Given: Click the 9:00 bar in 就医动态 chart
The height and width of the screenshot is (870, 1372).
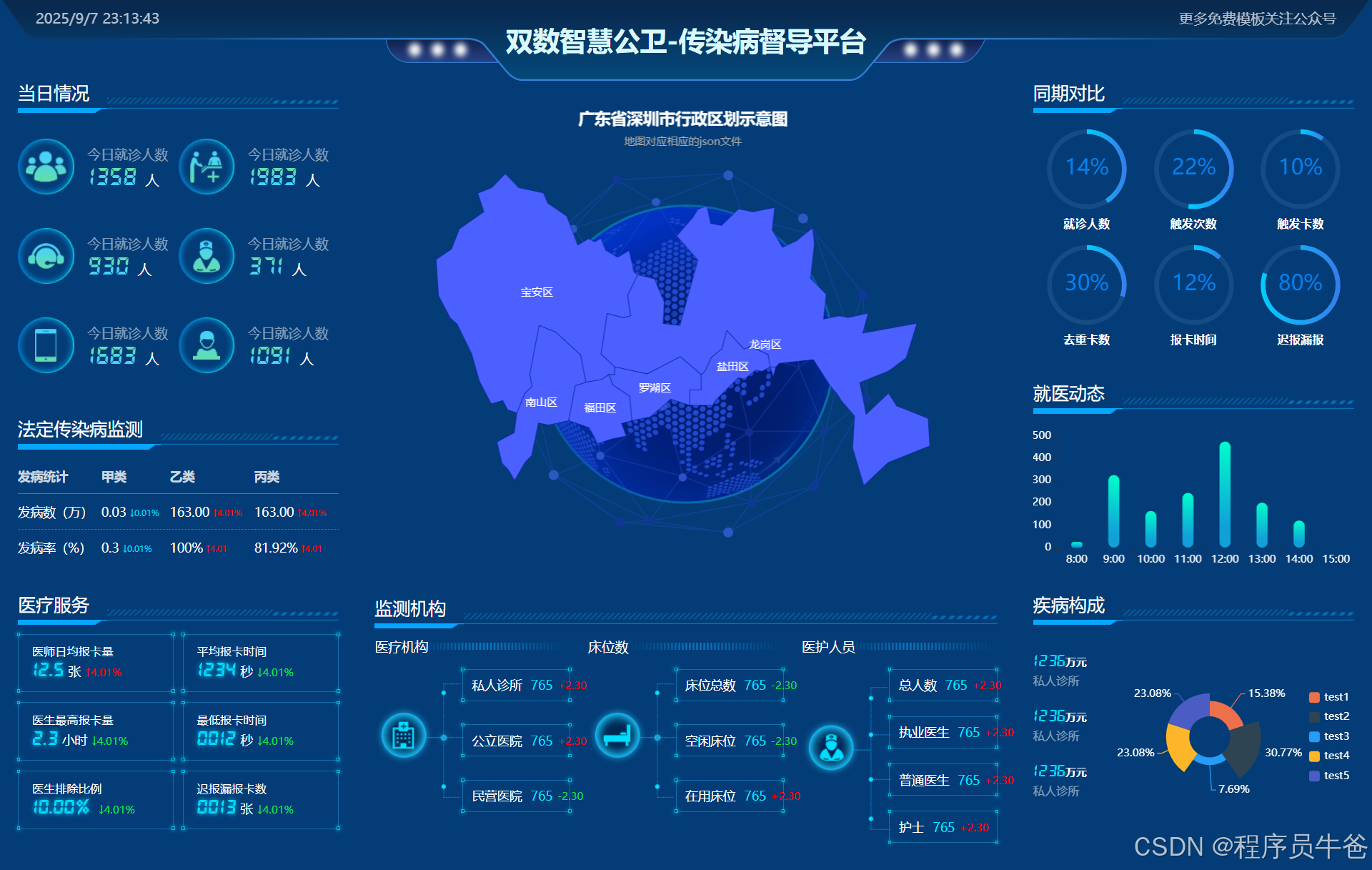Looking at the screenshot, I should pyautogui.click(x=1113, y=511).
